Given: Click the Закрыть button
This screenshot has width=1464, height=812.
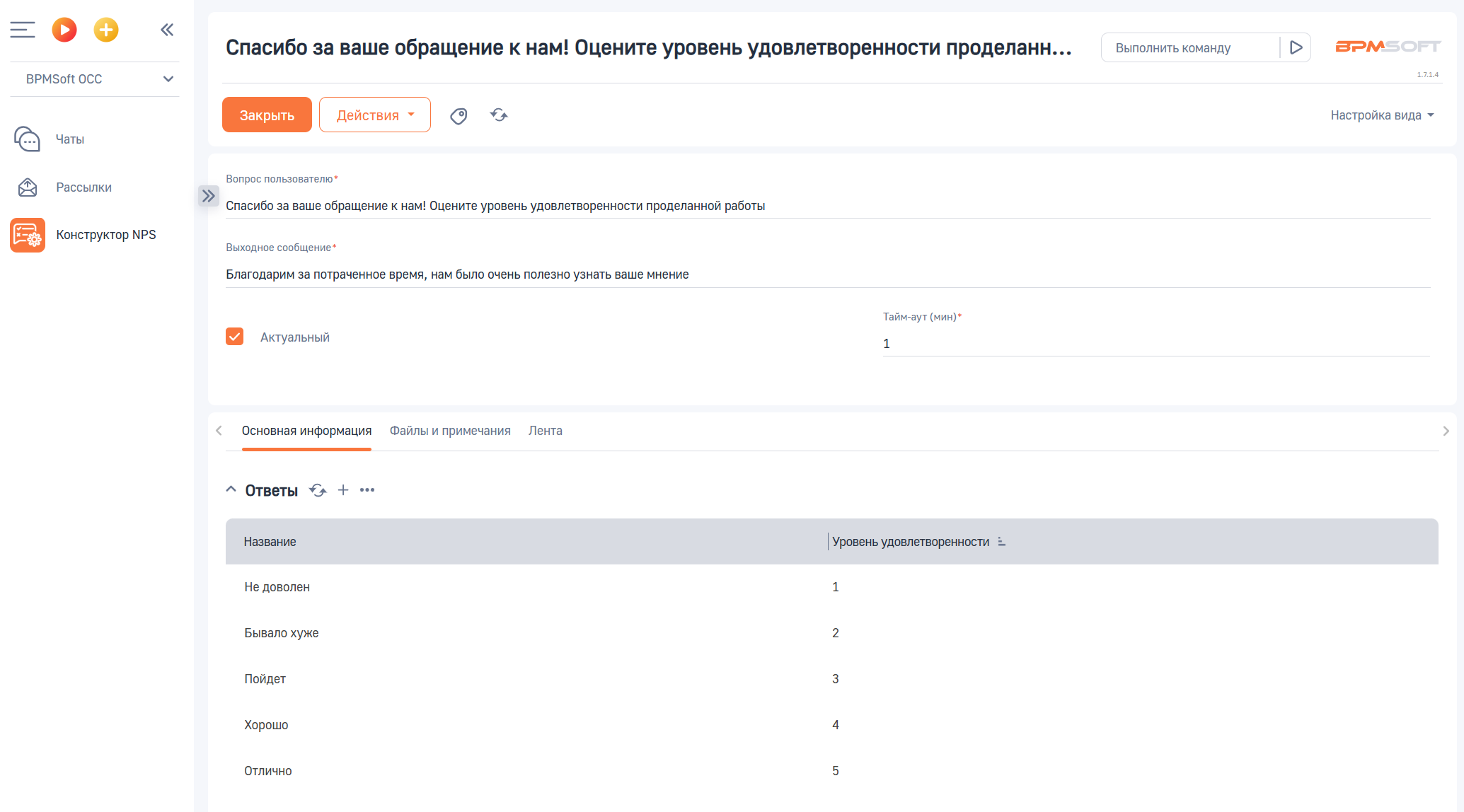Looking at the screenshot, I should (x=267, y=115).
